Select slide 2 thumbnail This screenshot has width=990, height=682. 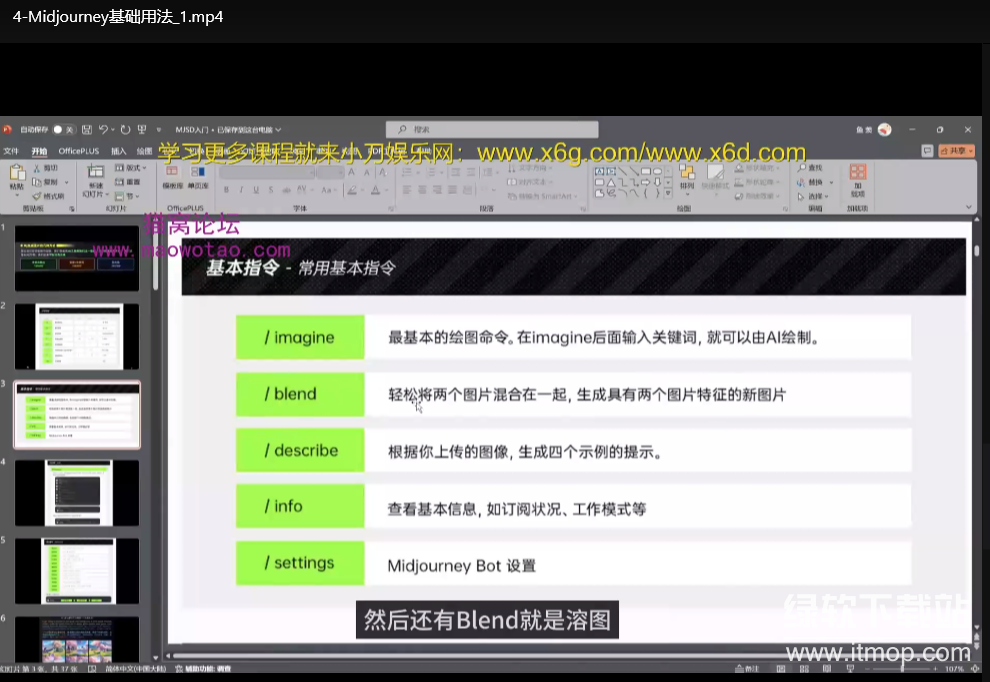click(77, 337)
